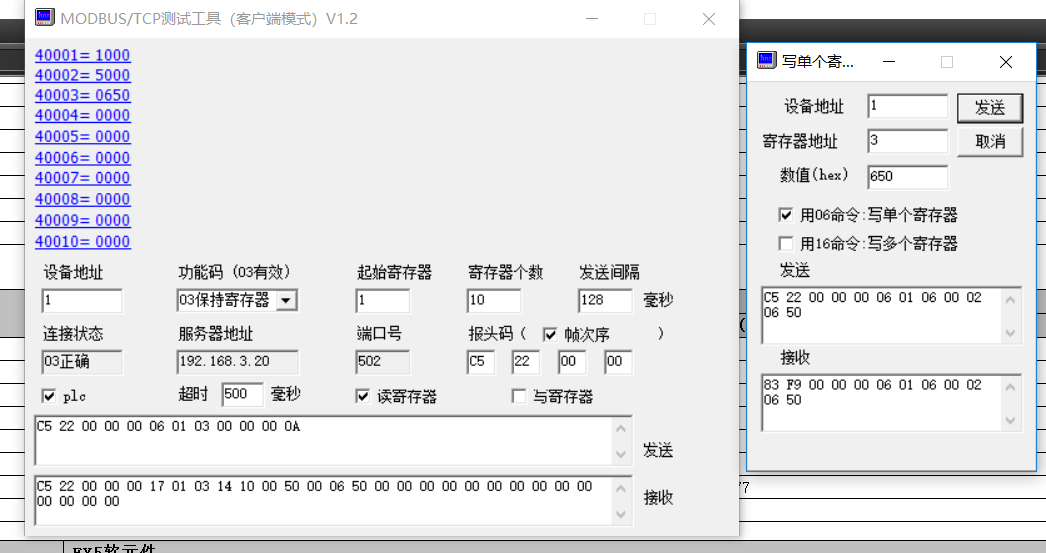Focus the 寄存器个数 input field
The width and height of the screenshot is (1046, 553).
tap(493, 301)
